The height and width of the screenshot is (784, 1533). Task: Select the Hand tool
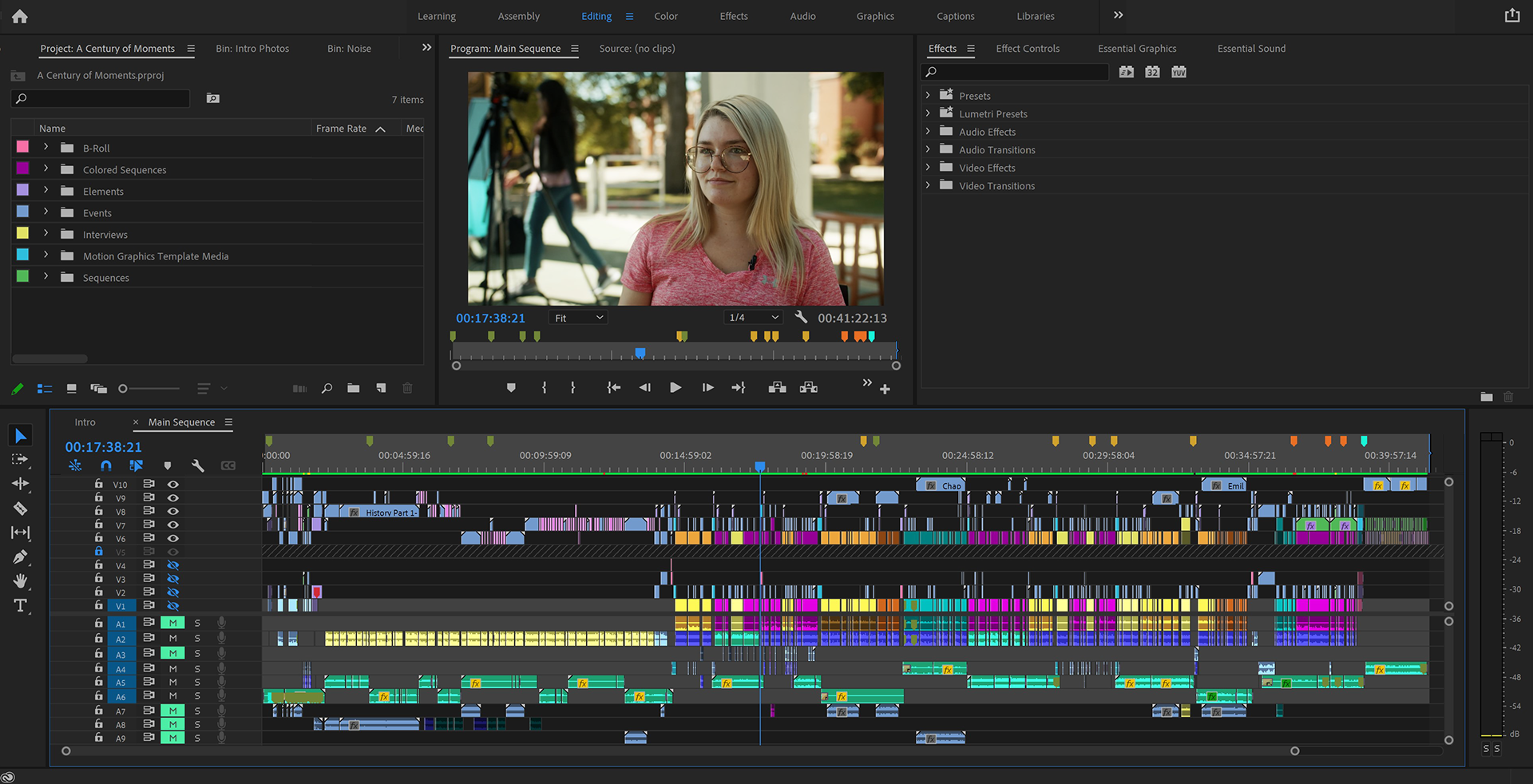click(x=21, y=580)
